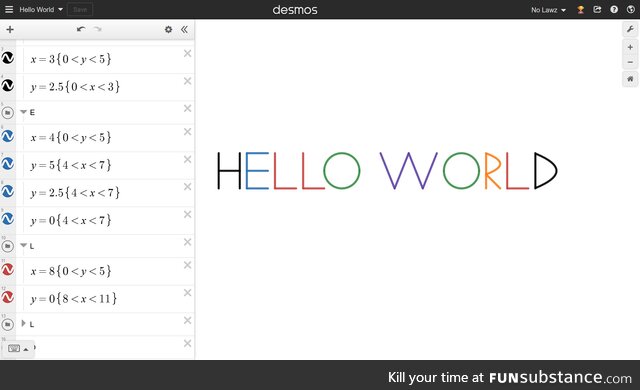Expand the collapsed L folder triangle

(x=23, y=323)
